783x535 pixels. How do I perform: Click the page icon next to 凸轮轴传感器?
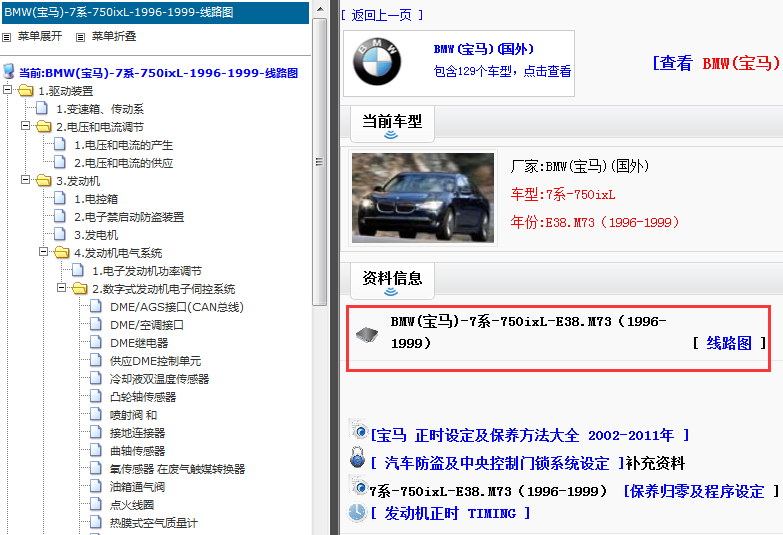(x=96, y=396)
